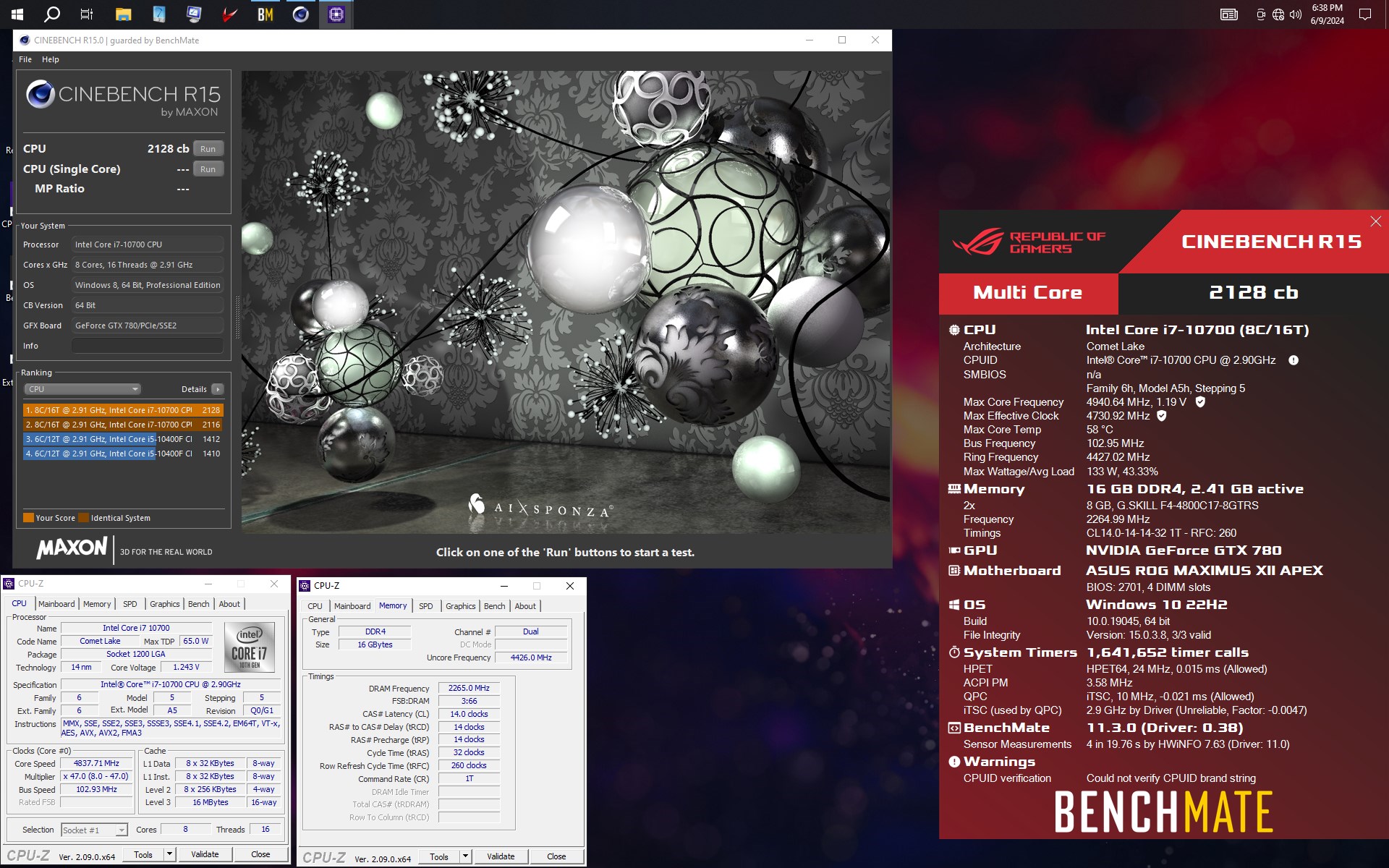The image size is (1389, 868).
Task: Click the Memory tab in left CPU-Z
Action: click(x=97, y=604)
